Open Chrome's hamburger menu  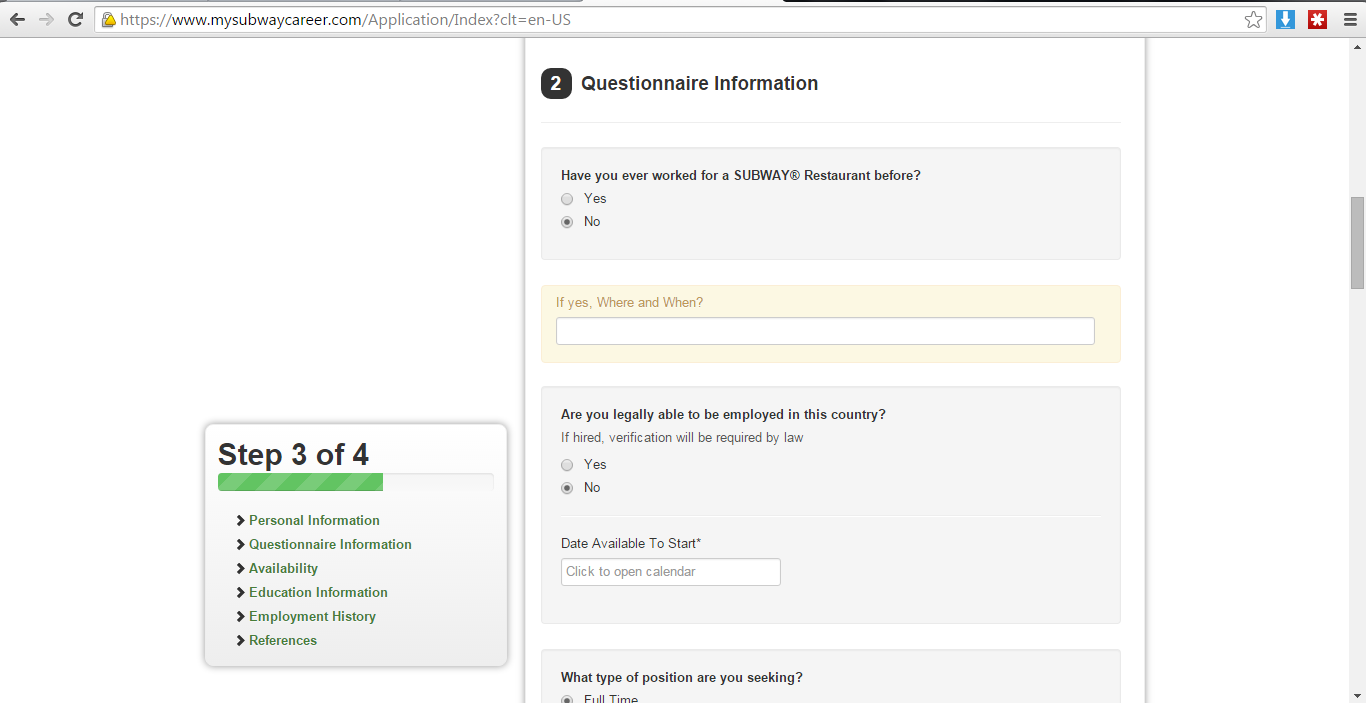(1350, 18)
